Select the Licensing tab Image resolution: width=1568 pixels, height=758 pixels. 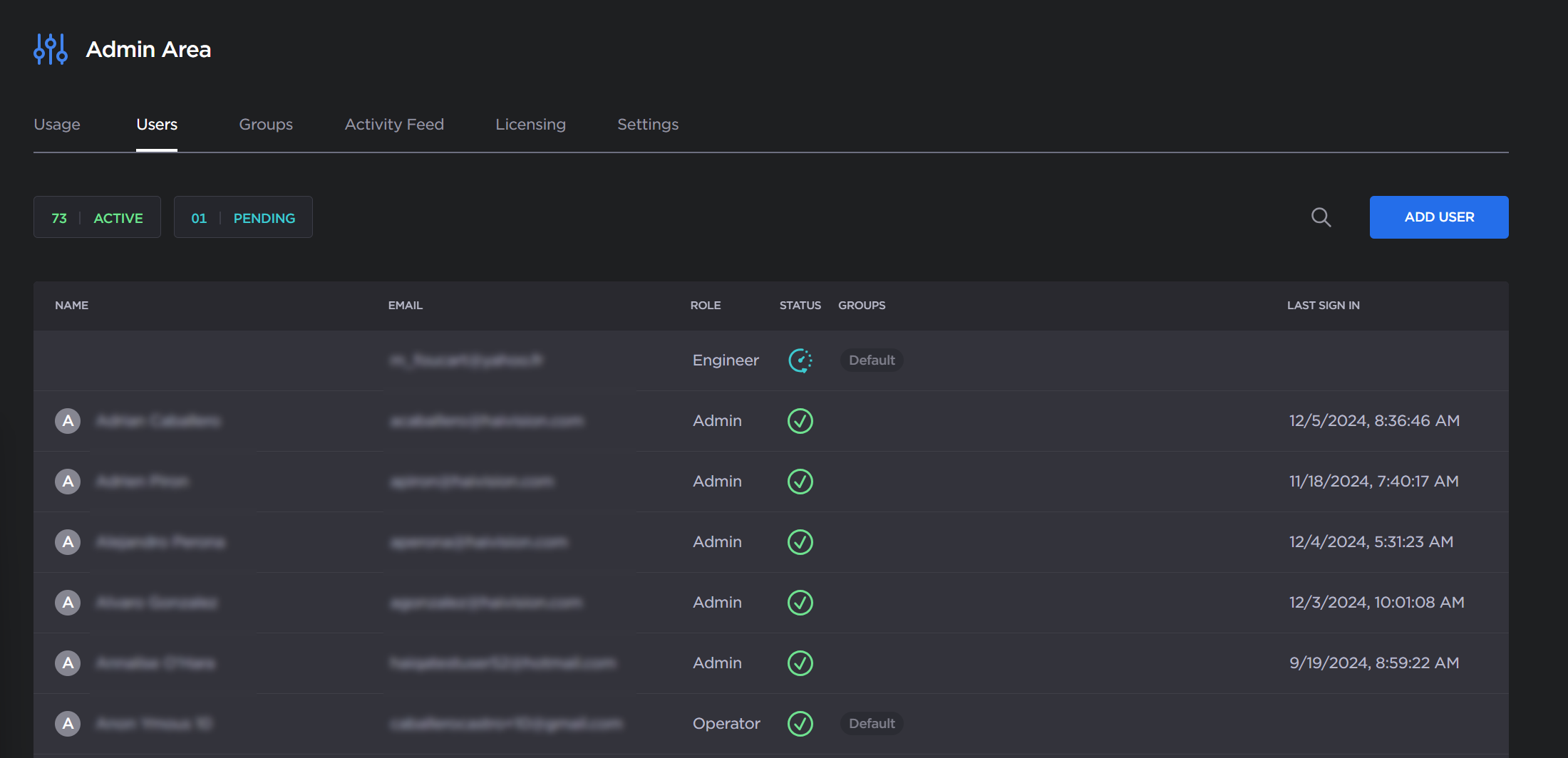530,124
